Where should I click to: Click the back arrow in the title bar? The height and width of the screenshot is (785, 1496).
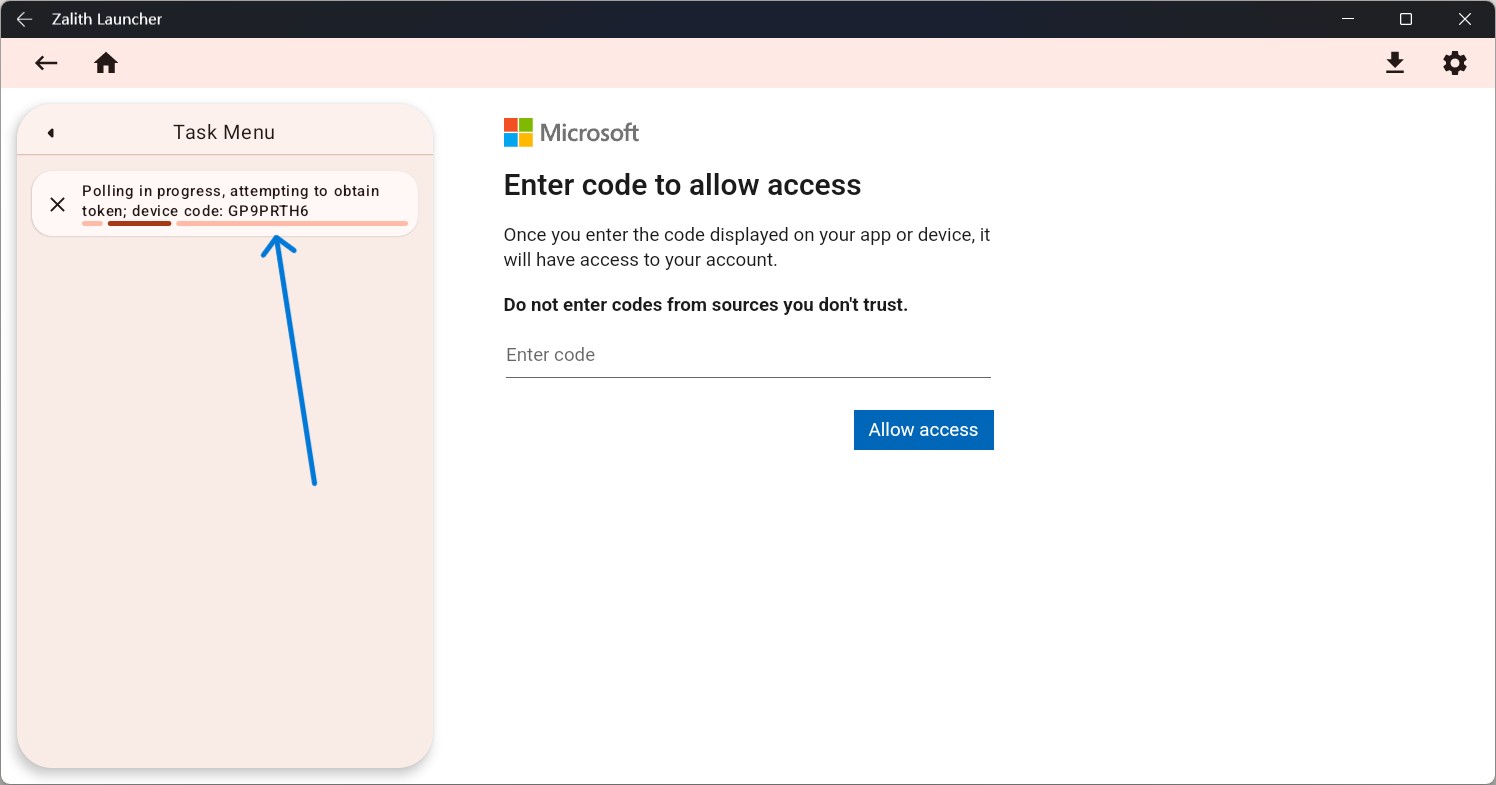click(x=25, y=19)
